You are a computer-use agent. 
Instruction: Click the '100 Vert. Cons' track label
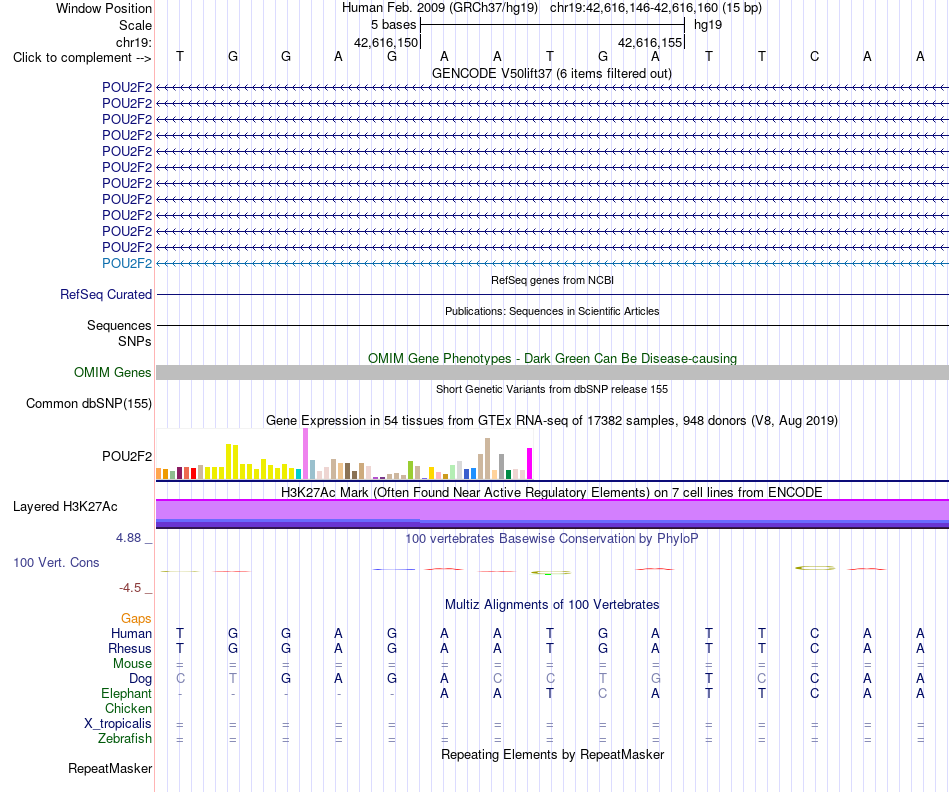56,562
